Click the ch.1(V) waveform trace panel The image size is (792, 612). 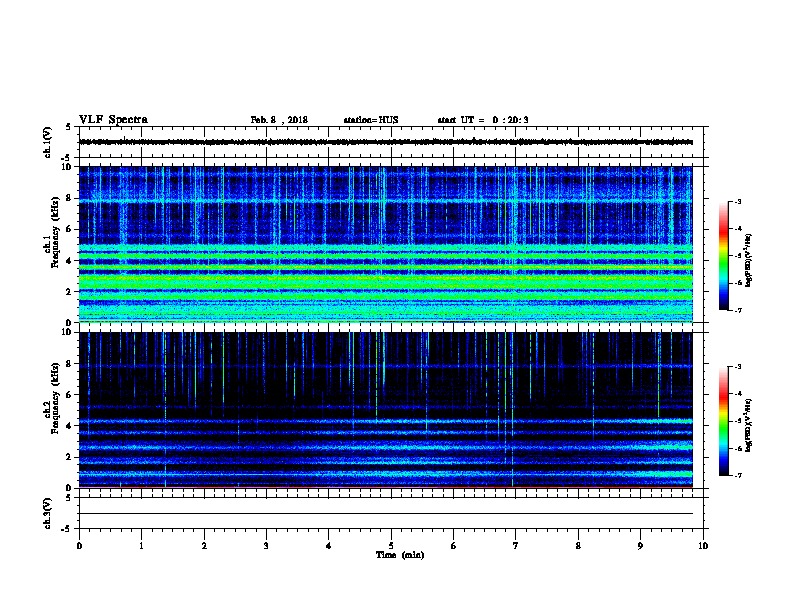point(391,142)
